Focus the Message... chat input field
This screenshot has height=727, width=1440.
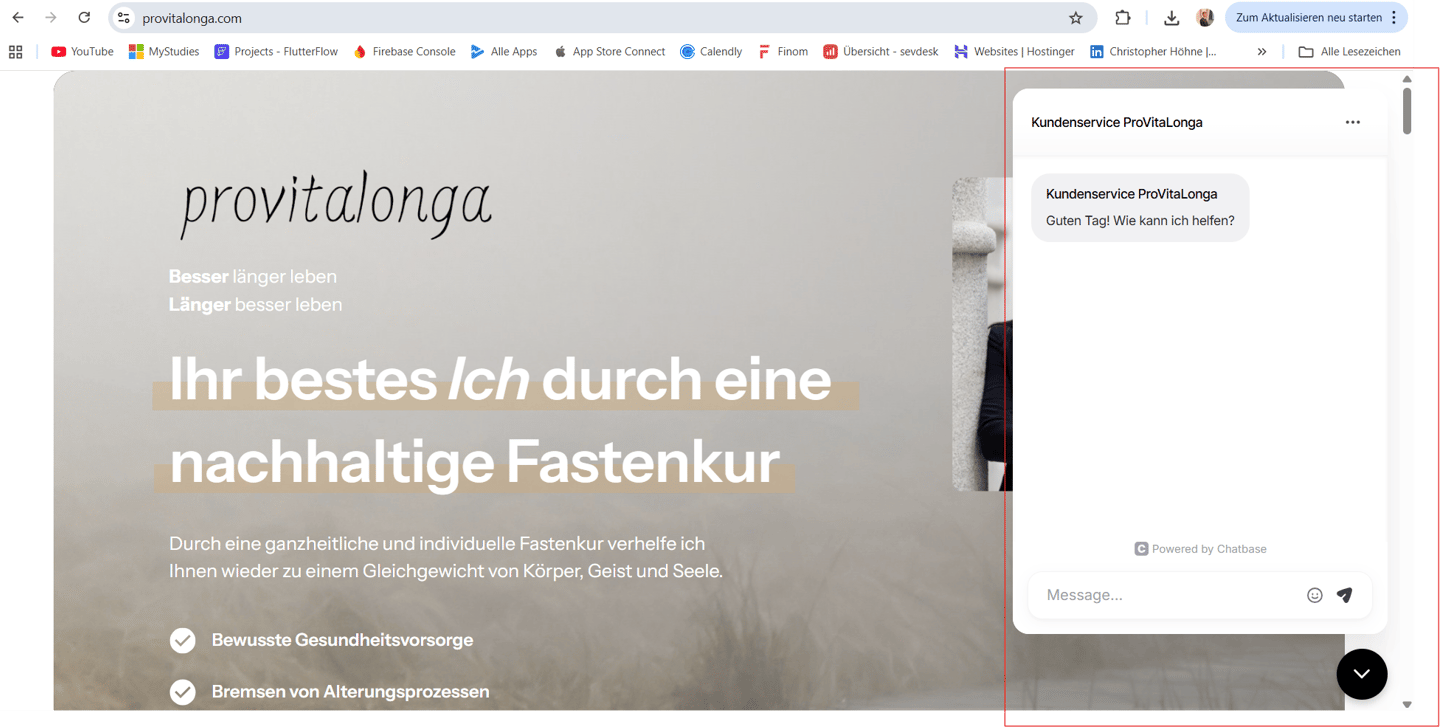pos(1170,595)
